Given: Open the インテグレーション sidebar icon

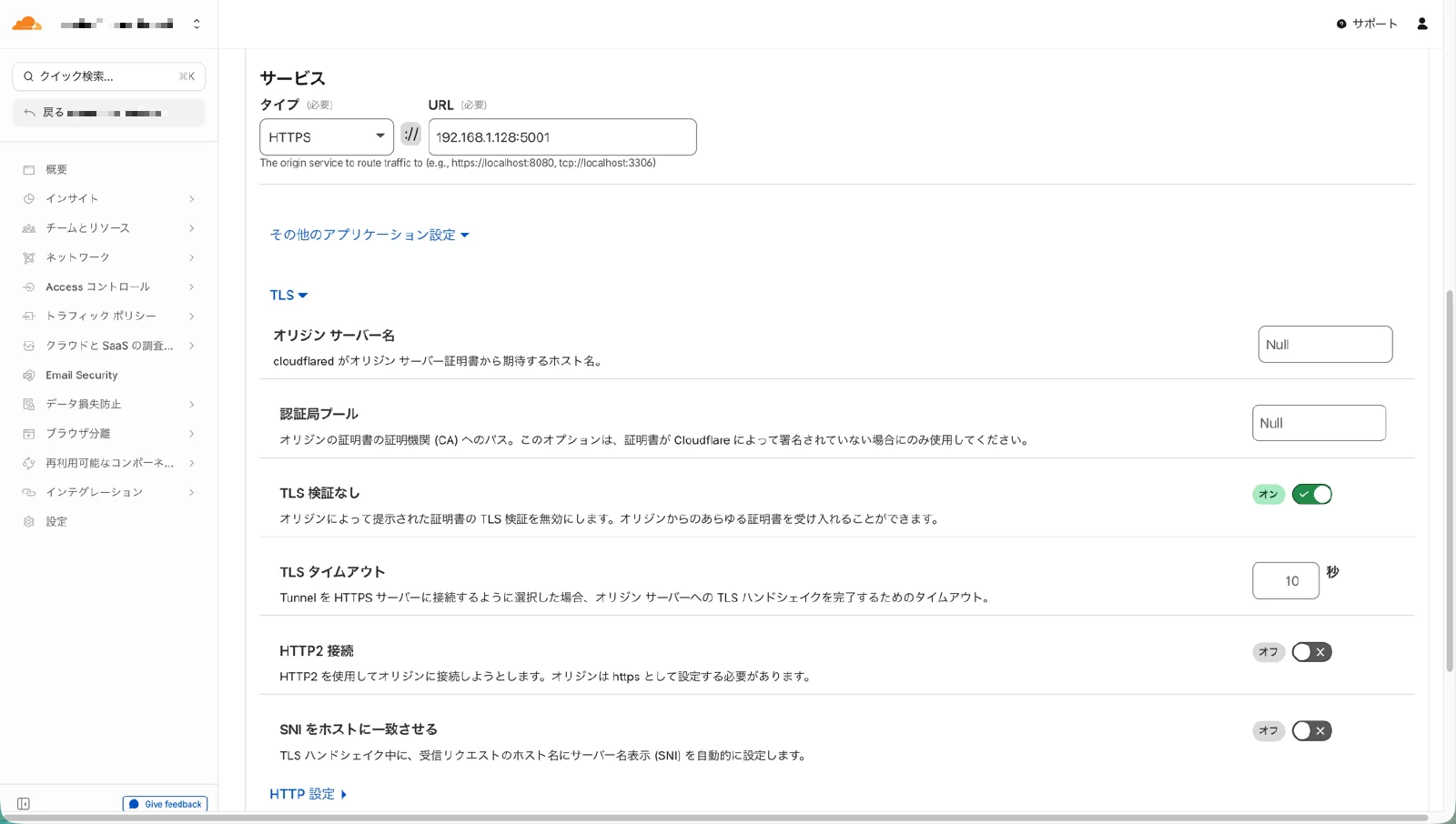Looking at the screenshot, I should [x=28, y=492].
